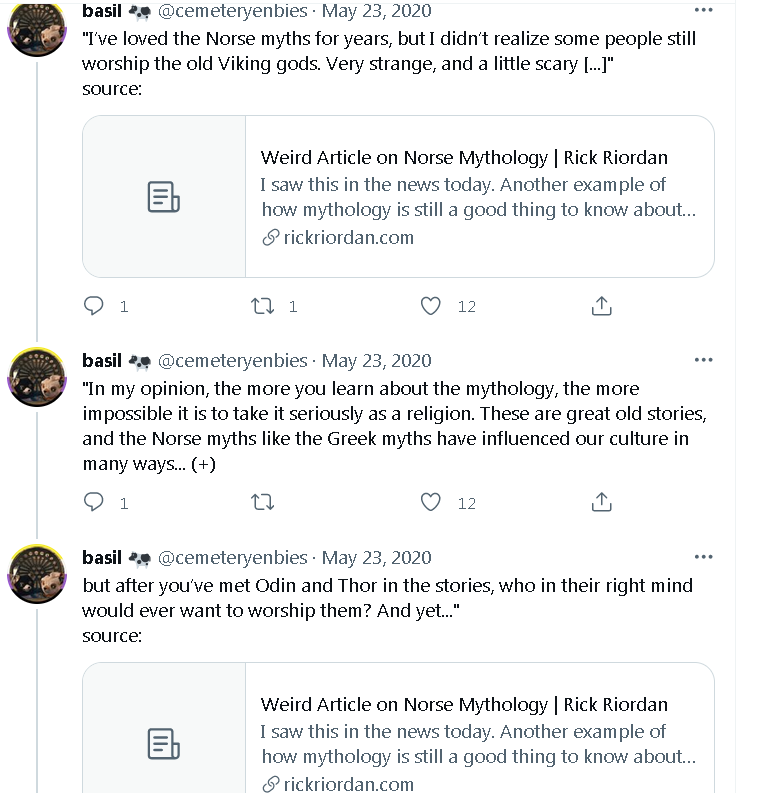Retweet the first tweet in thread
This screenshot has height=793, width=761.
[x=263, y=306]
